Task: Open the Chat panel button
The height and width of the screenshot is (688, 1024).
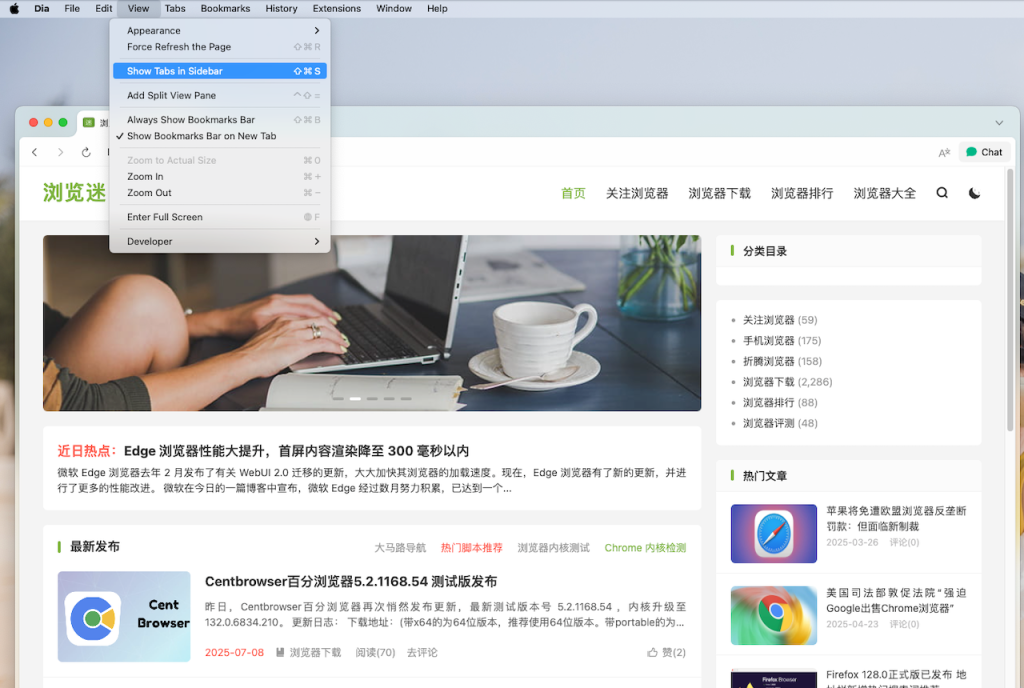Action: click(x=984, y=152)
